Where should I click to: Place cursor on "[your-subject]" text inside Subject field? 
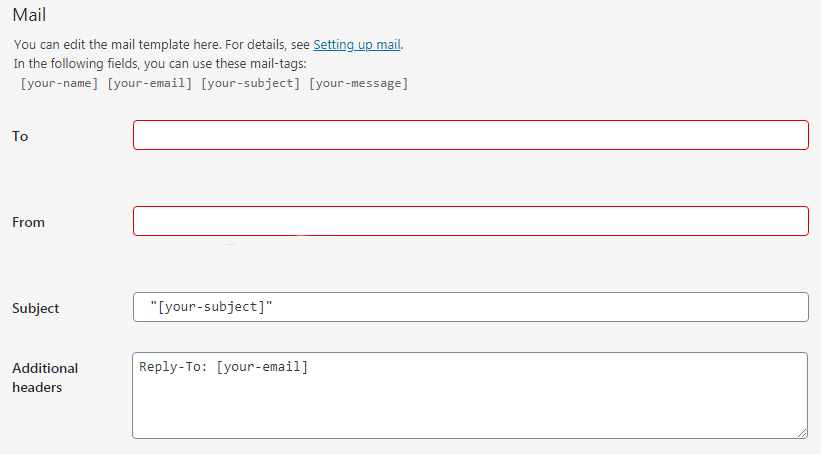[x=211, y=308]
